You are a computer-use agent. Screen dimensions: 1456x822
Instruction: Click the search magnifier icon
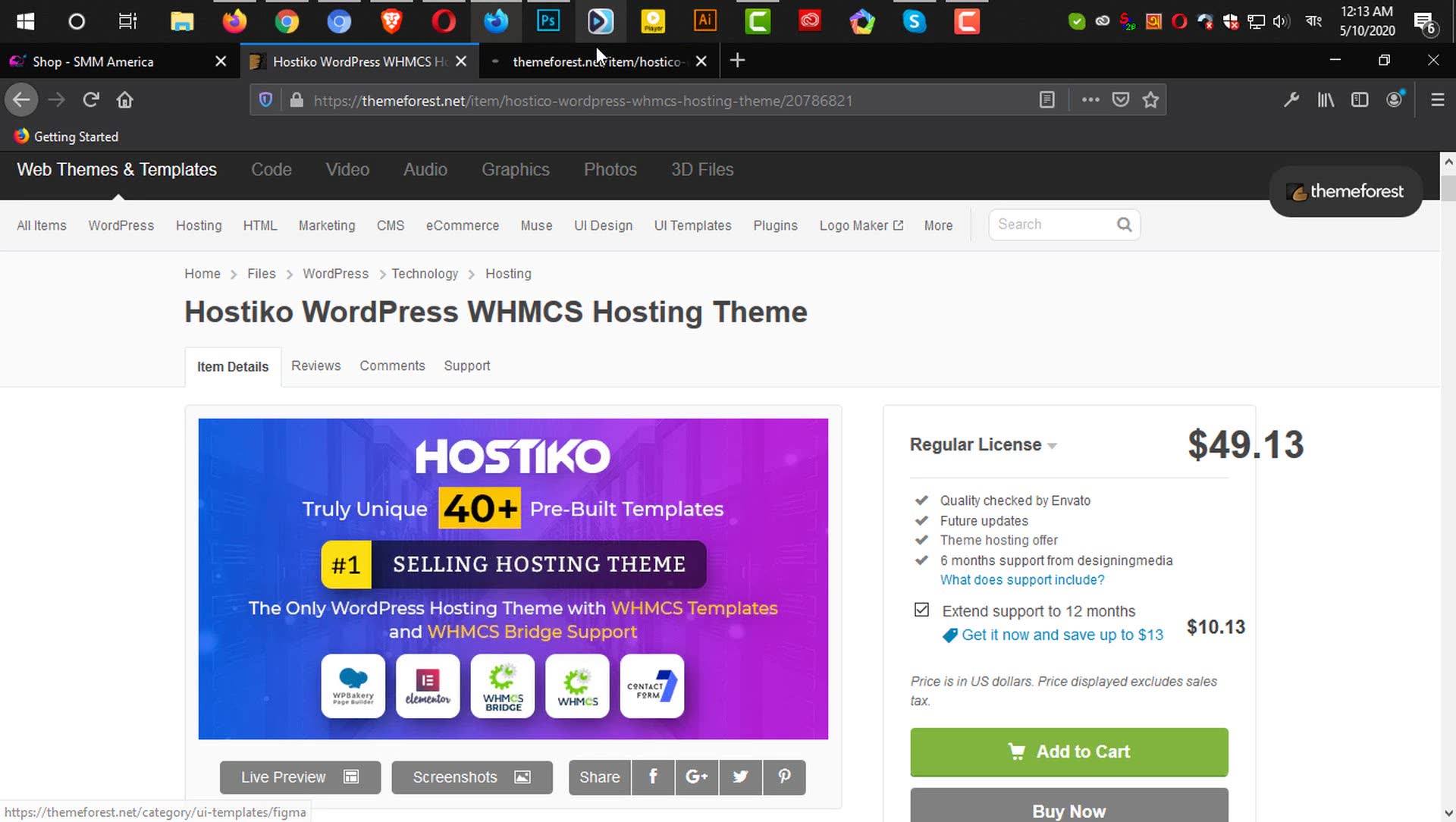point(1124,224)
